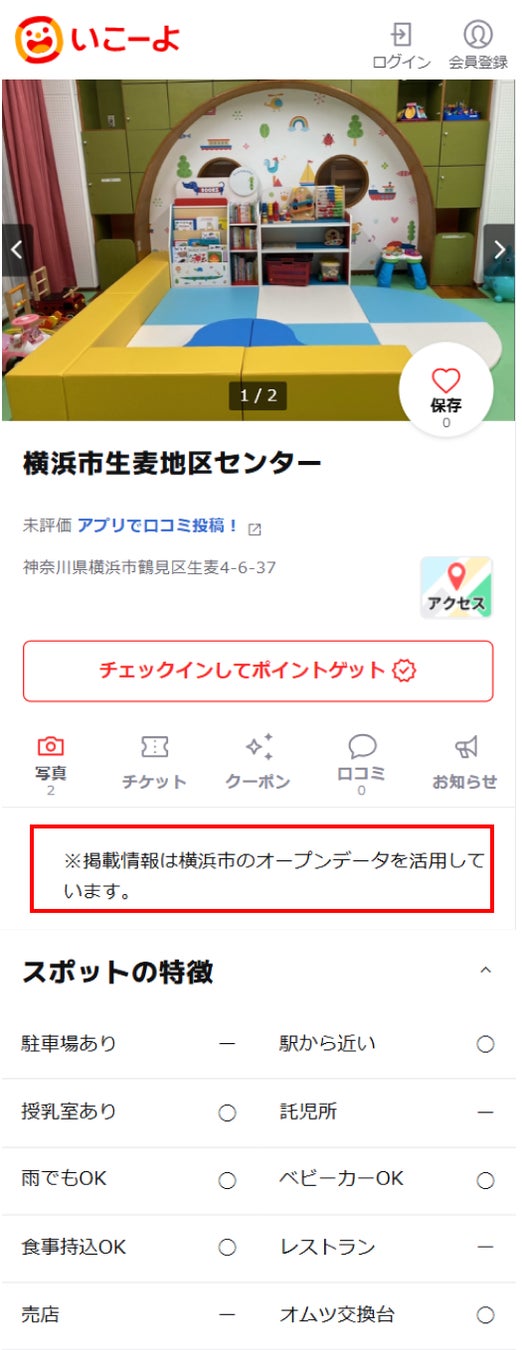
Task: Open お知らせ announcements megaphone icon
Action: [465, 763]
